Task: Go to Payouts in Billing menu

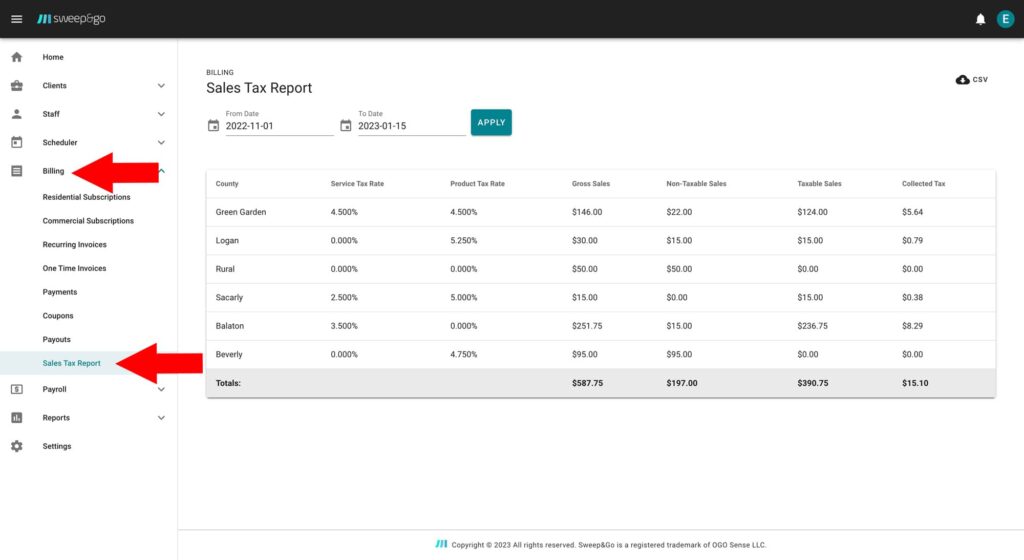Action: pyautogui.click(x=56, y=340)
